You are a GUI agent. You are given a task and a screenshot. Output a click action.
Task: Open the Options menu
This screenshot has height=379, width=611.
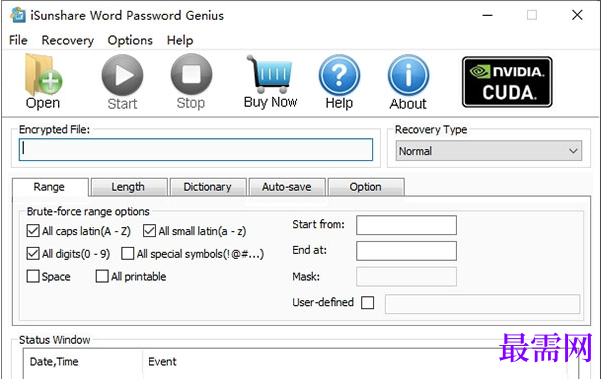pyautogui.click(x=130, y=40)
